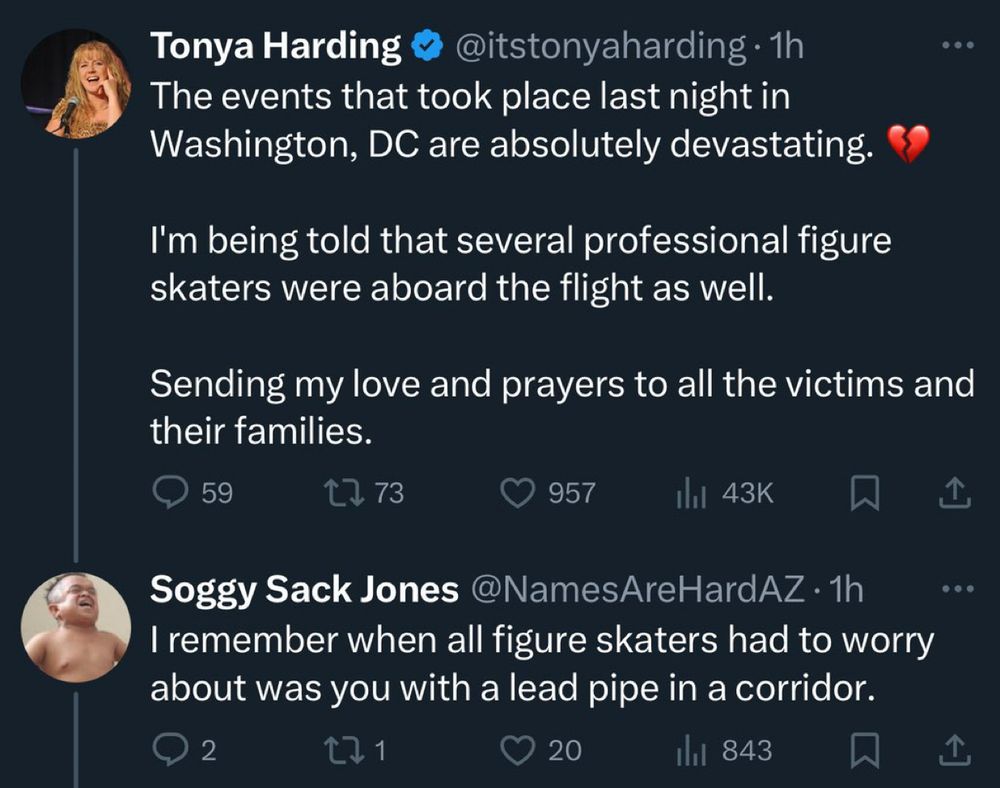1000x788 pixels.
Task: Share Soggy Sack Jones's reply
Action: click(955, 750)
